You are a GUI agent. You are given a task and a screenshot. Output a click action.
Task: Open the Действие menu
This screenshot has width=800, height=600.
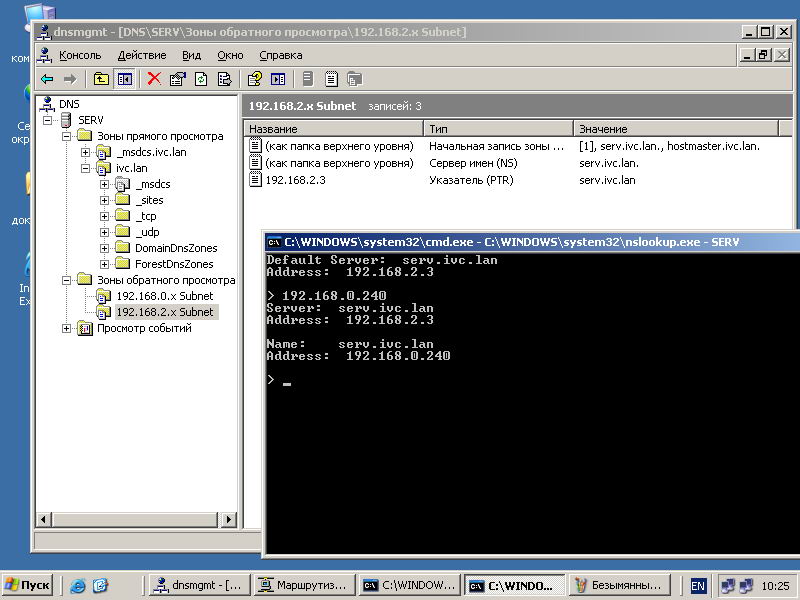[141, 55]
